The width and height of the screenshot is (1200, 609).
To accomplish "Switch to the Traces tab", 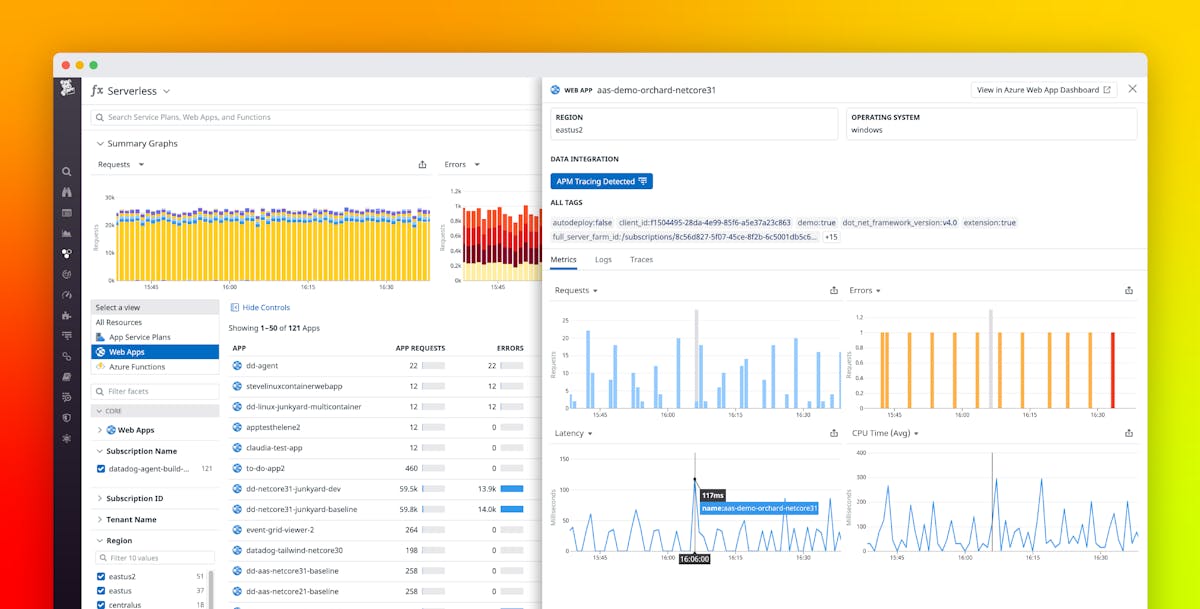I will [x=641, y=259].
